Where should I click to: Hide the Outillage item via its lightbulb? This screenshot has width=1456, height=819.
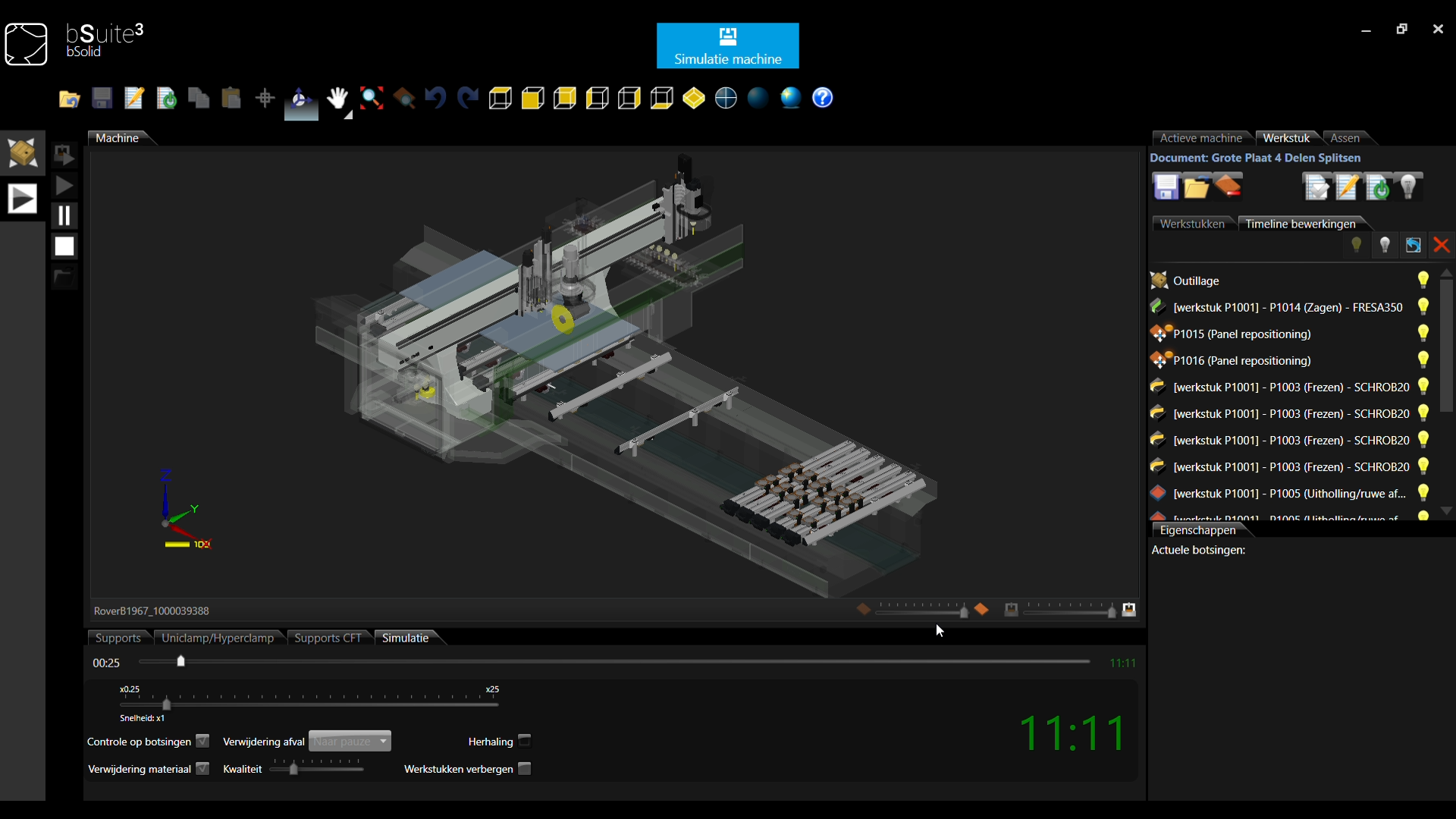click(1423, 280)
